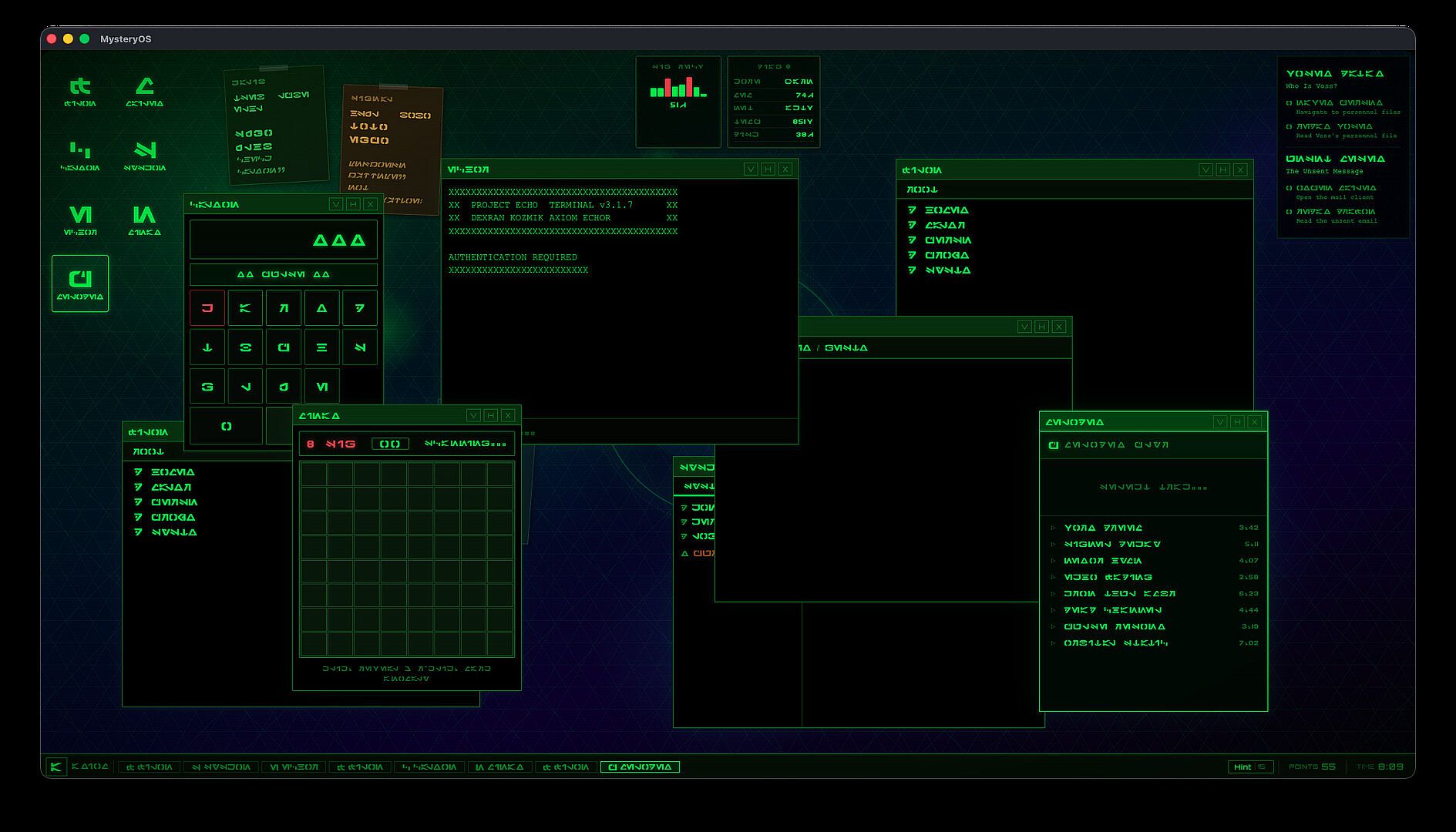Launch the grid puzzle game desktop icon

[144, 219]
